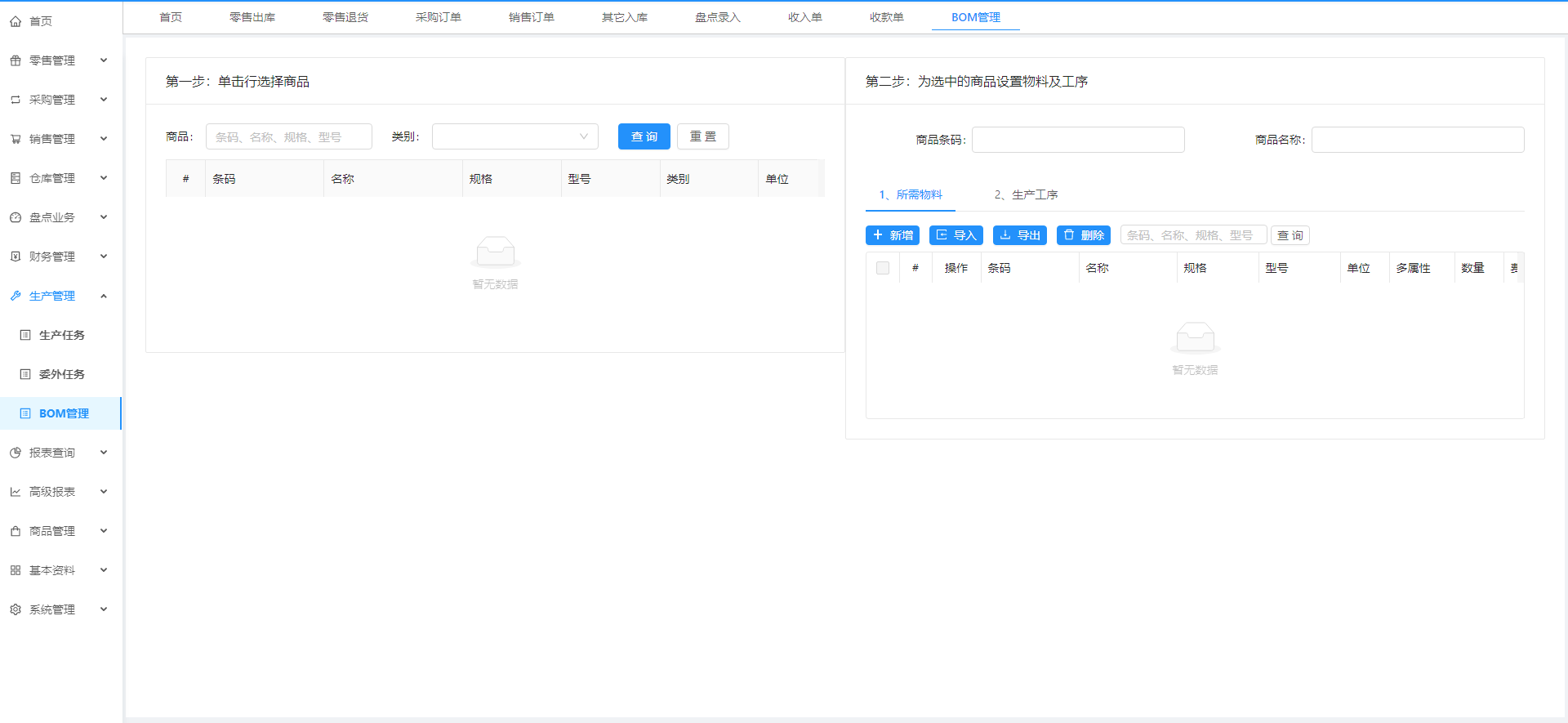Expand the 报表查询 chevron

click(104, 452)
